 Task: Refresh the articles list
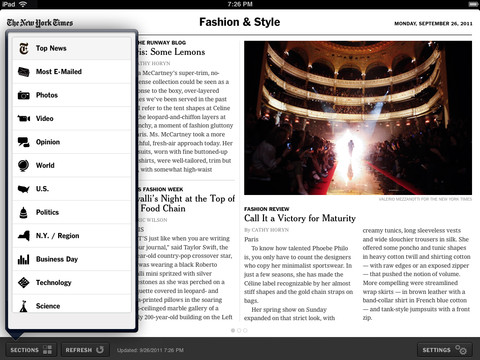point(85,350)
